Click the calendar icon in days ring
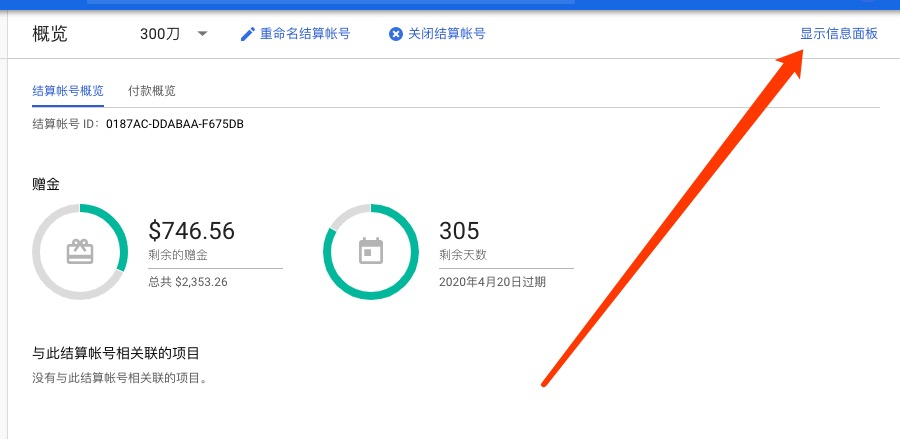The width and height of the screenshot is (900, 439). pos(371,251)
